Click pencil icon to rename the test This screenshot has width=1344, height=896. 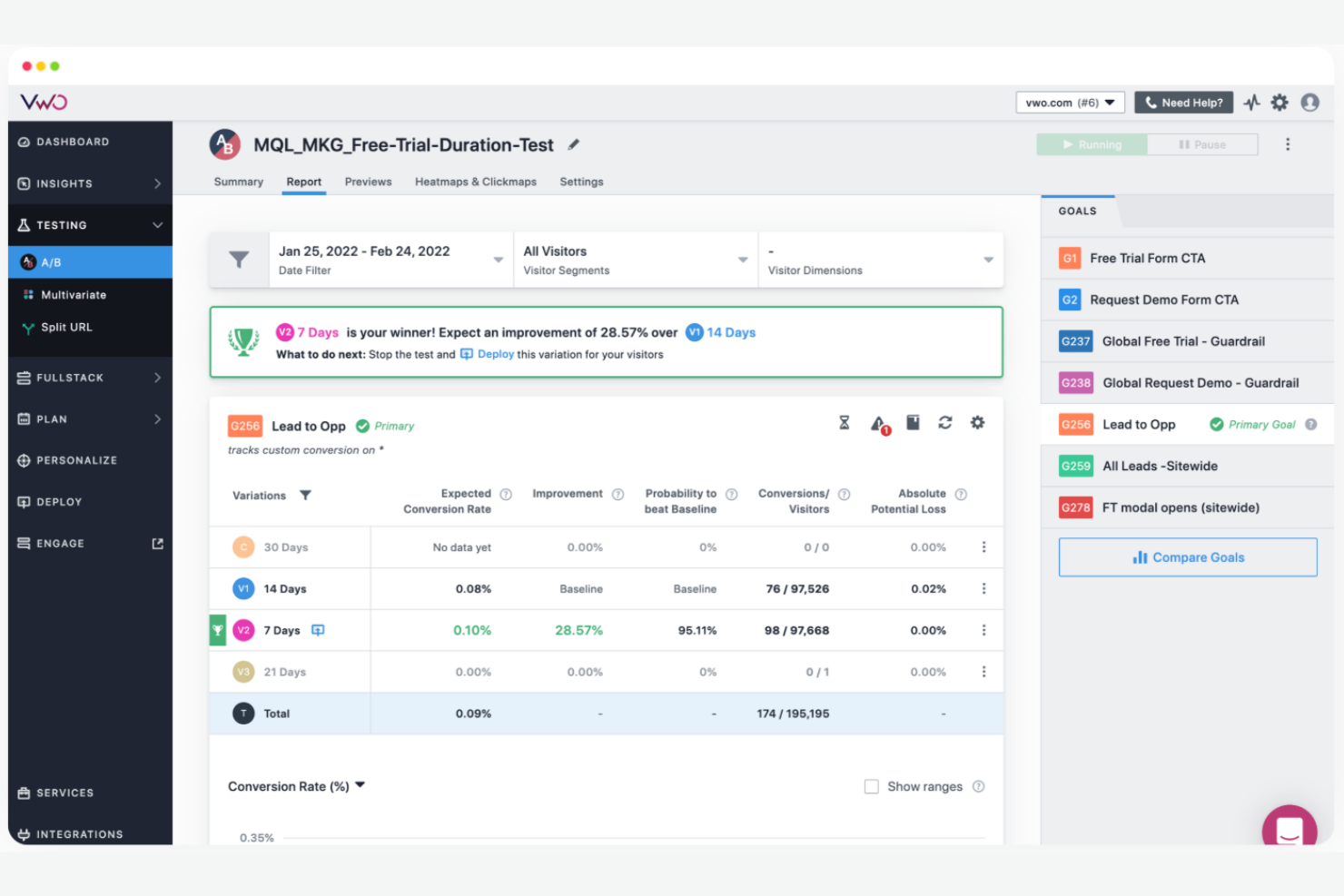pos(574,145)
